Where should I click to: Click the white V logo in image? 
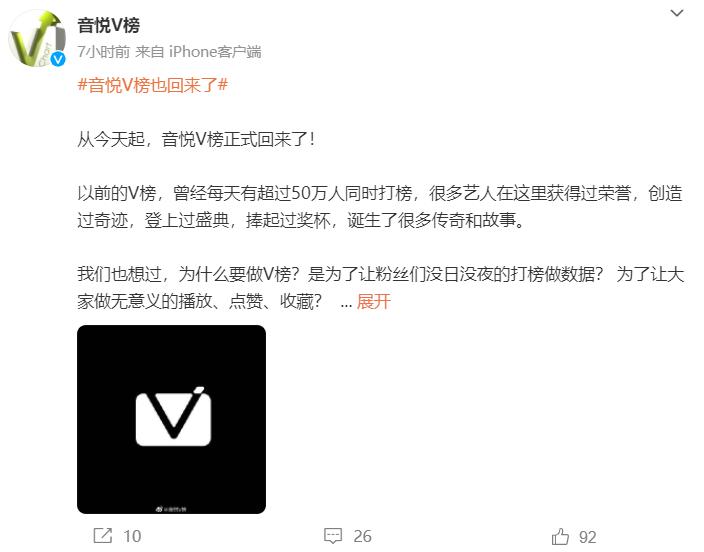(173, 416)
